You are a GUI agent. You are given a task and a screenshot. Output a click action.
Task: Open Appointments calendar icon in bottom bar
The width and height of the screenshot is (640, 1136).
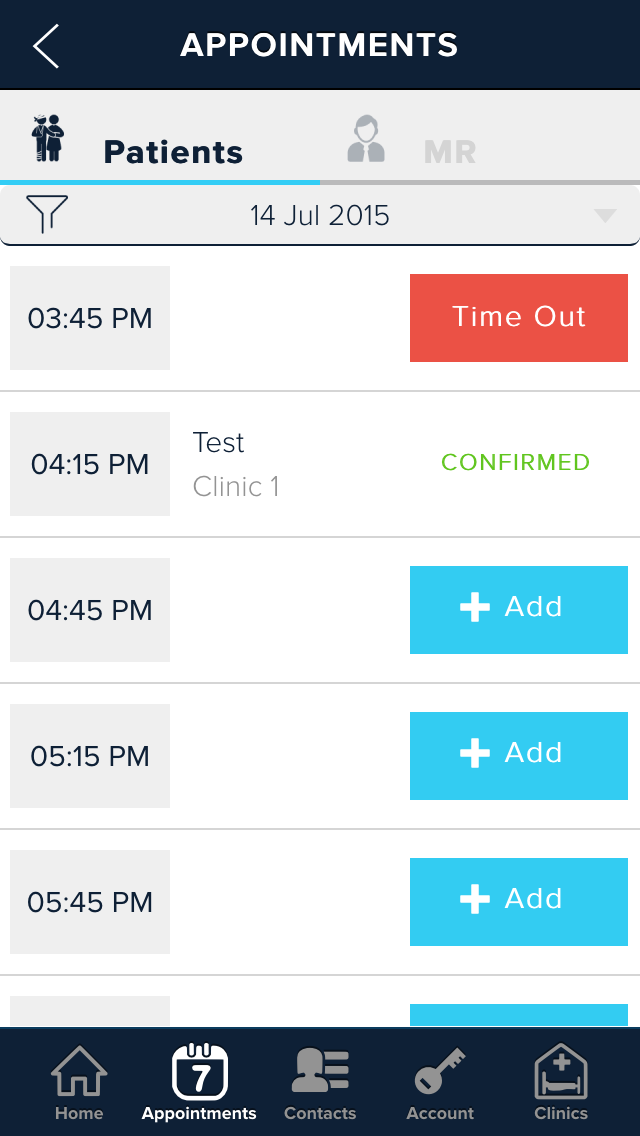(199, 1074)
